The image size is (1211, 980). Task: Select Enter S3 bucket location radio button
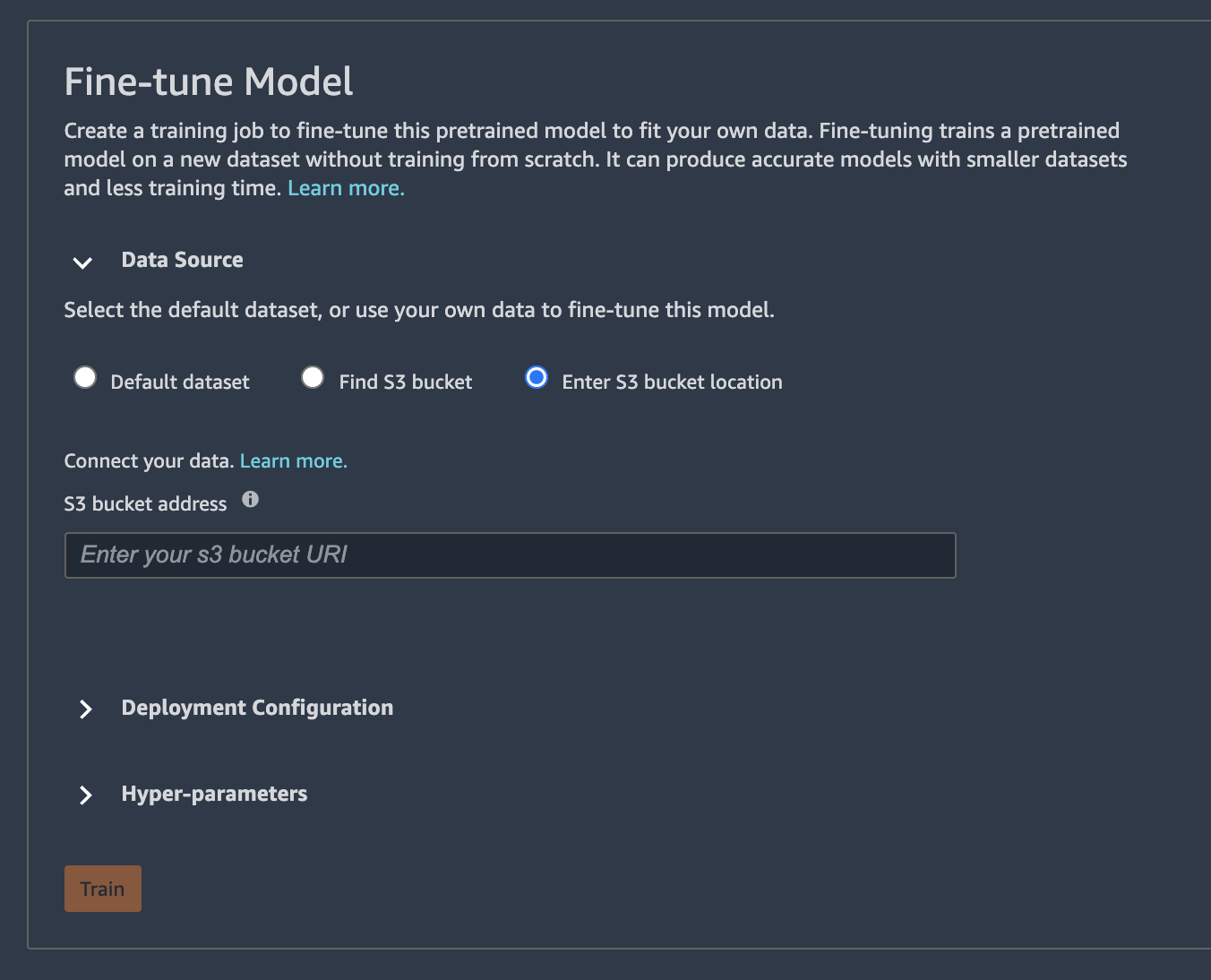click(537, 378)
